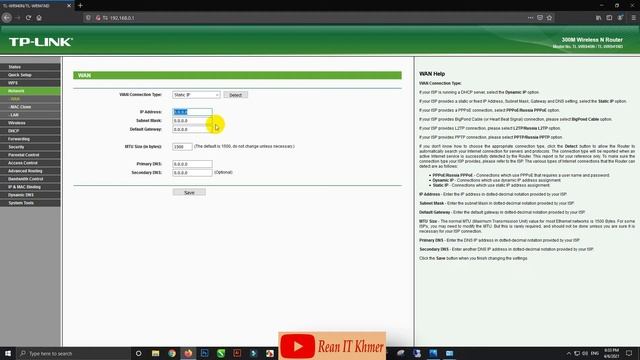Open the Wireless menu item

[30, 123]
